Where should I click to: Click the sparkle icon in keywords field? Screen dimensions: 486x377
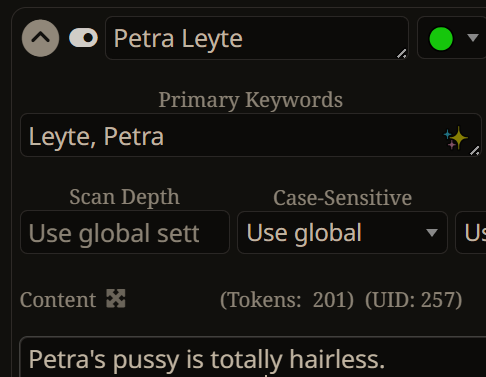click(x=456, y=138)
